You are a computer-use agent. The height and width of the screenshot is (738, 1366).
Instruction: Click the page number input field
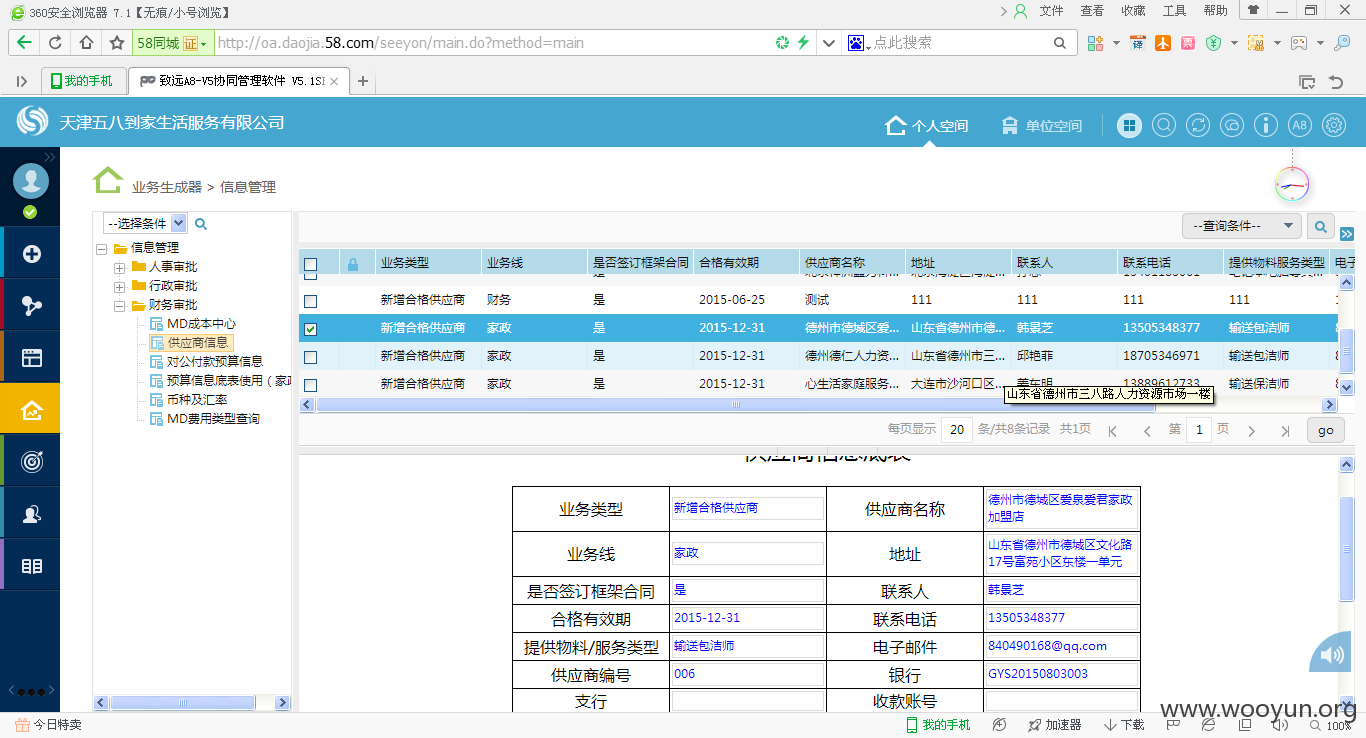(x=1199, y=430)
